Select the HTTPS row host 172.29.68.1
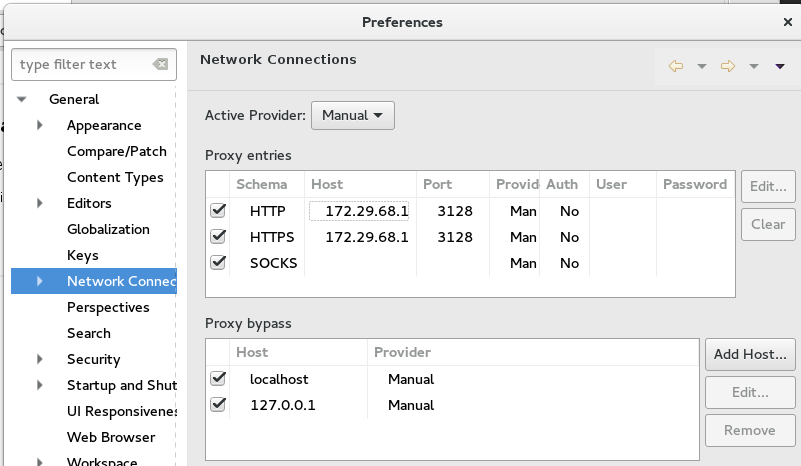 click(x=367, y=237)
